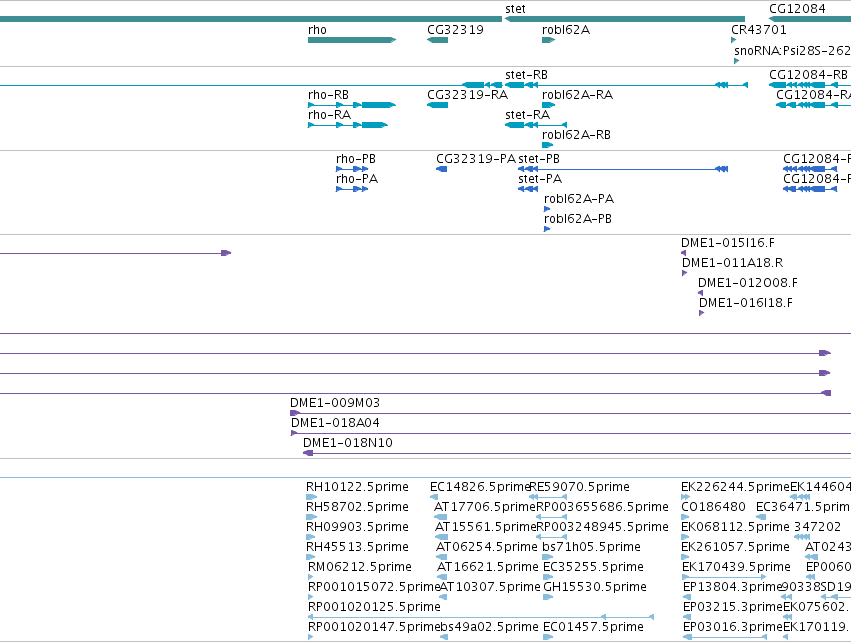This screenshot has height=642, width=851.
Task: Click EST bs49a02.5prime
Action: (489, 627)
